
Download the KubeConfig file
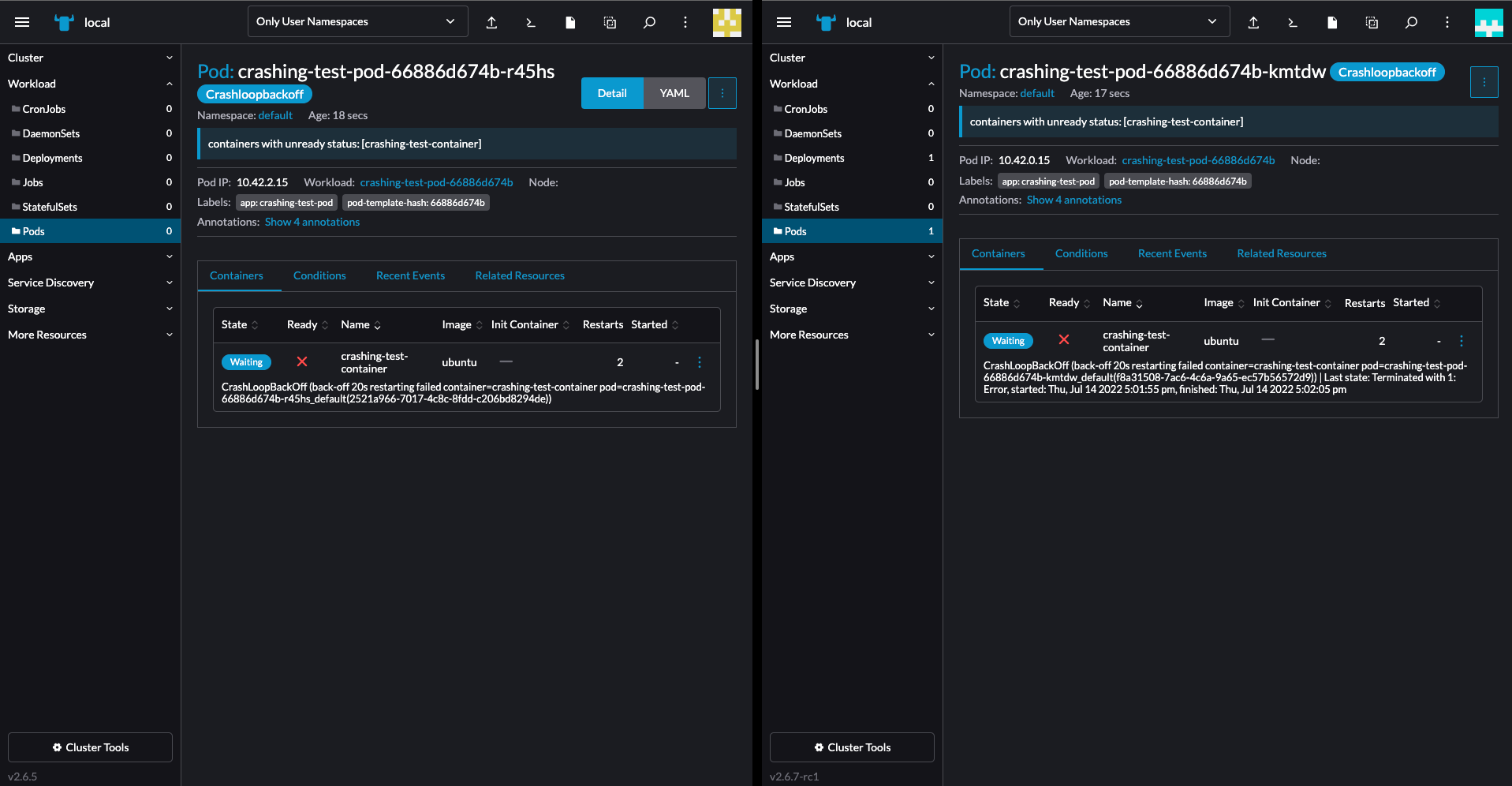coord(569,22)
